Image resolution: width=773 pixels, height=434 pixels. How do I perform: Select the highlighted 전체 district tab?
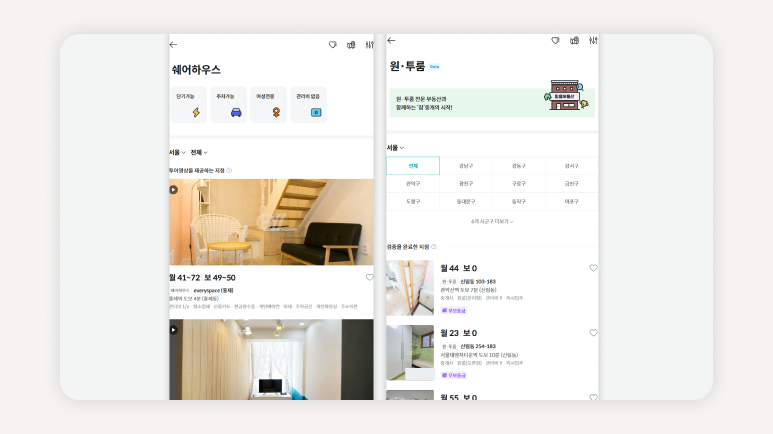(x=413, y=166)
